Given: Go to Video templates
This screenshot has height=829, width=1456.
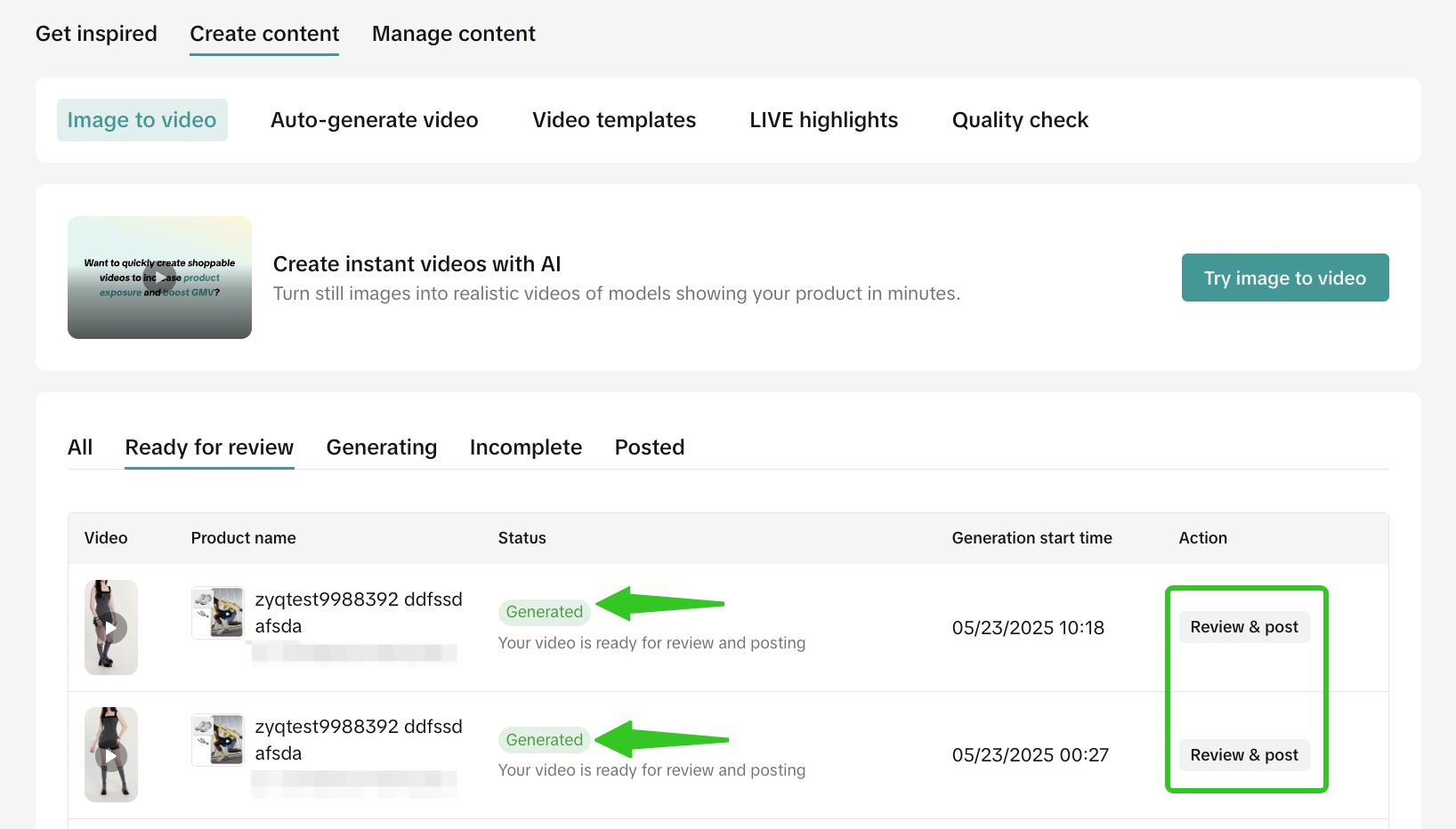Looking at the screenshot, I should [614, 120].
